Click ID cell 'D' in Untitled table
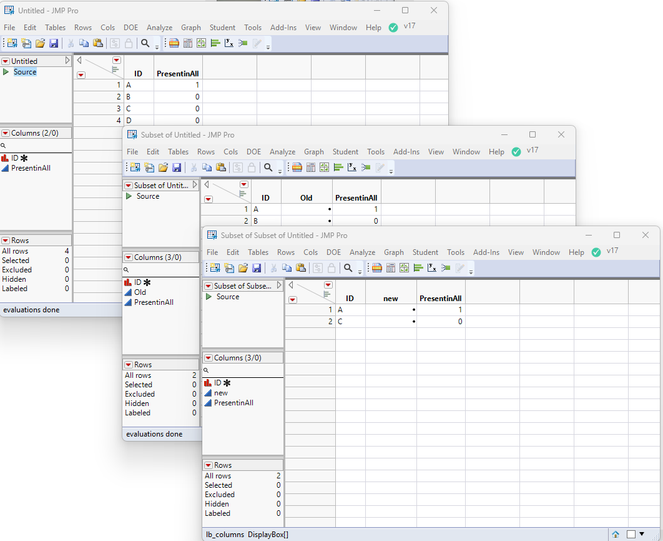663x541 pixels. click(139, 121)
